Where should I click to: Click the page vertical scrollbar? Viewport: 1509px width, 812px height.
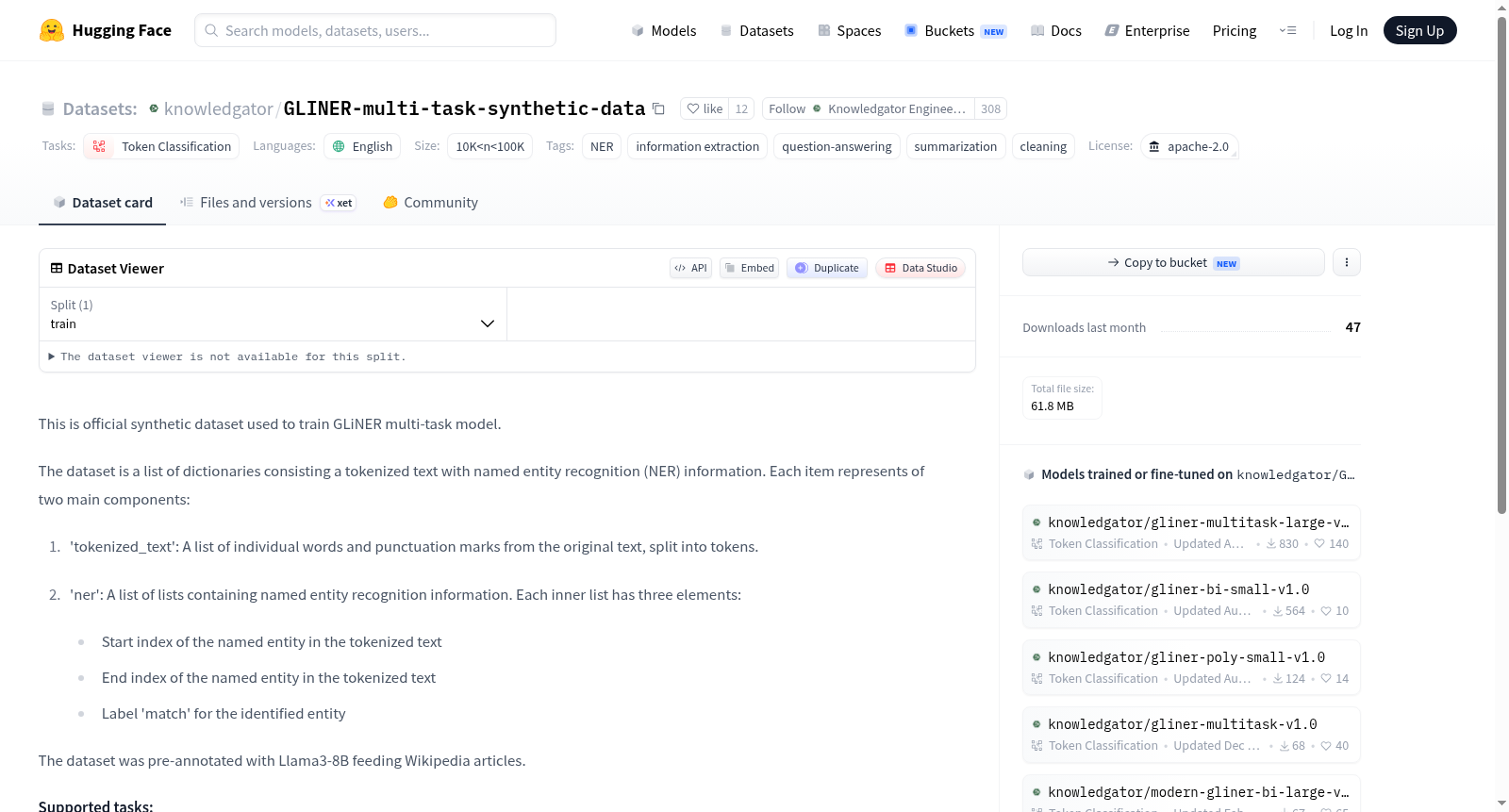pos(1501,264)
